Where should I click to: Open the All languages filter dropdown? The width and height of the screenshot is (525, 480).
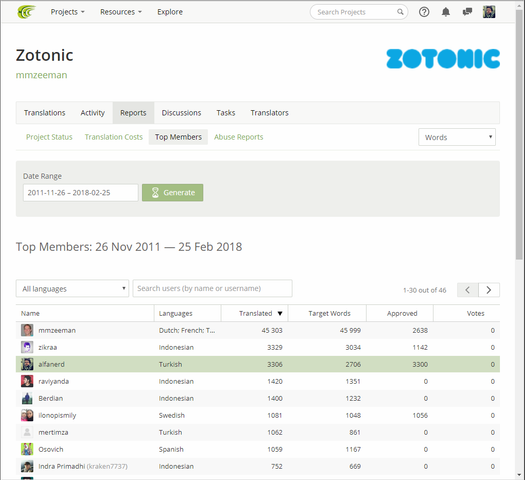coord(72,289)
